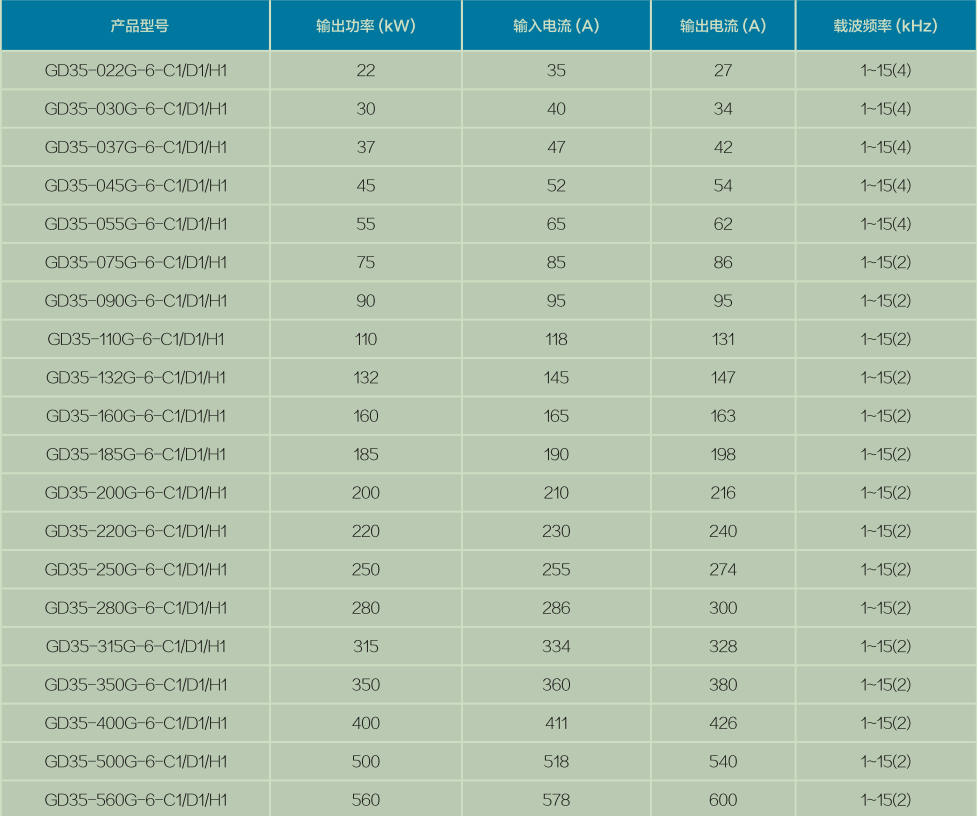
Task: Select model GD35-560G-6-C1/D1/H1 cell
Action: click(136, 800)
